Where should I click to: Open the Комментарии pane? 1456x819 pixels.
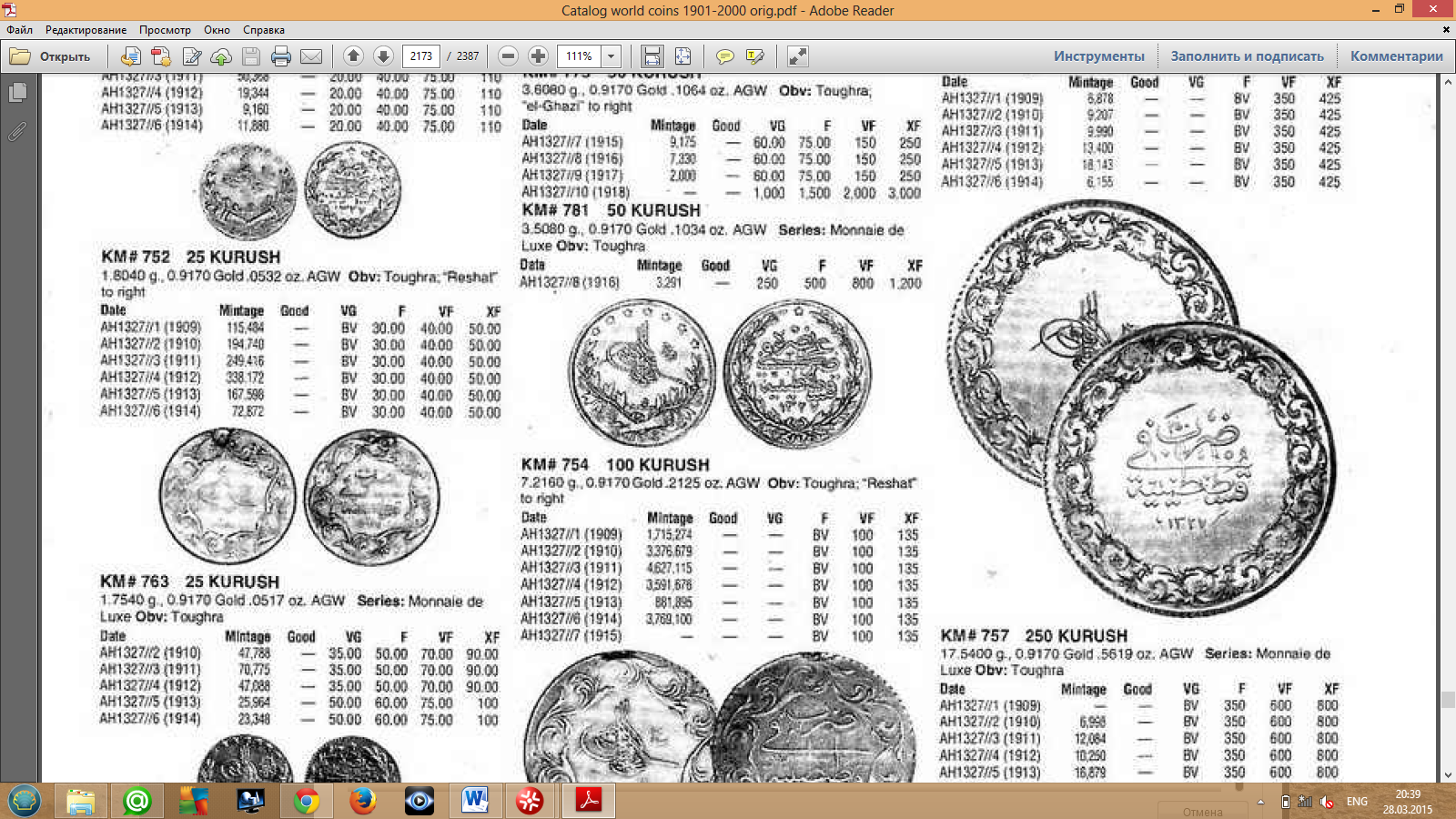click(1396, 56)
